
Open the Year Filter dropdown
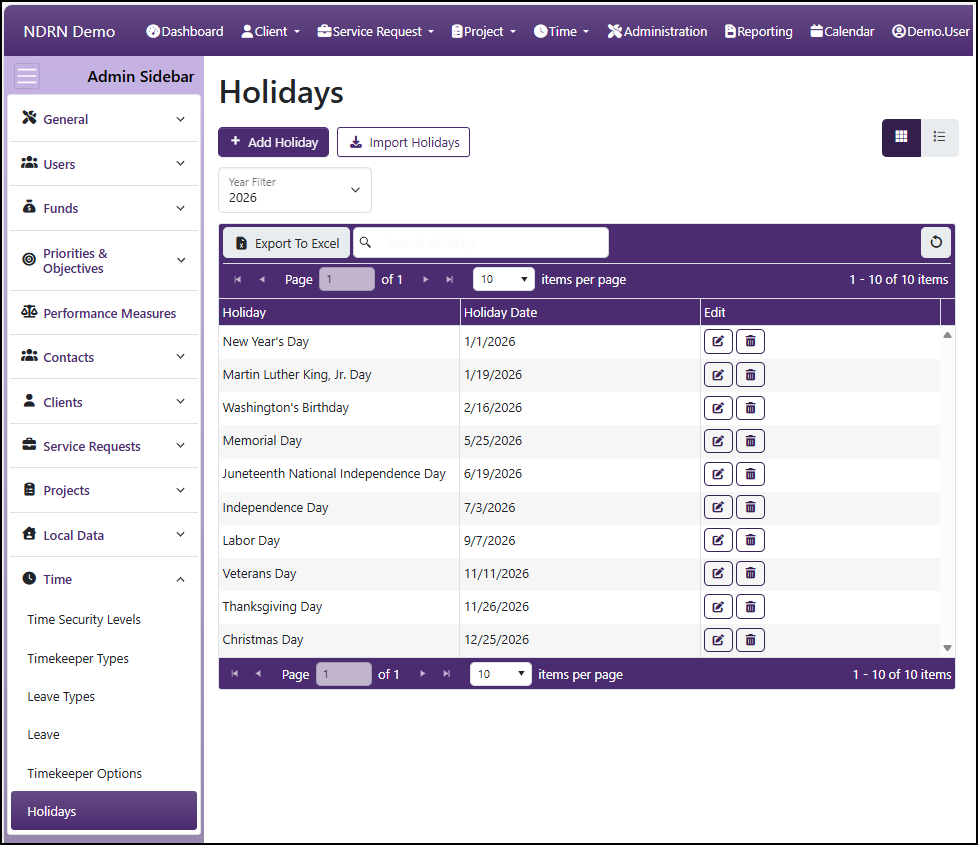click(295, 190)
